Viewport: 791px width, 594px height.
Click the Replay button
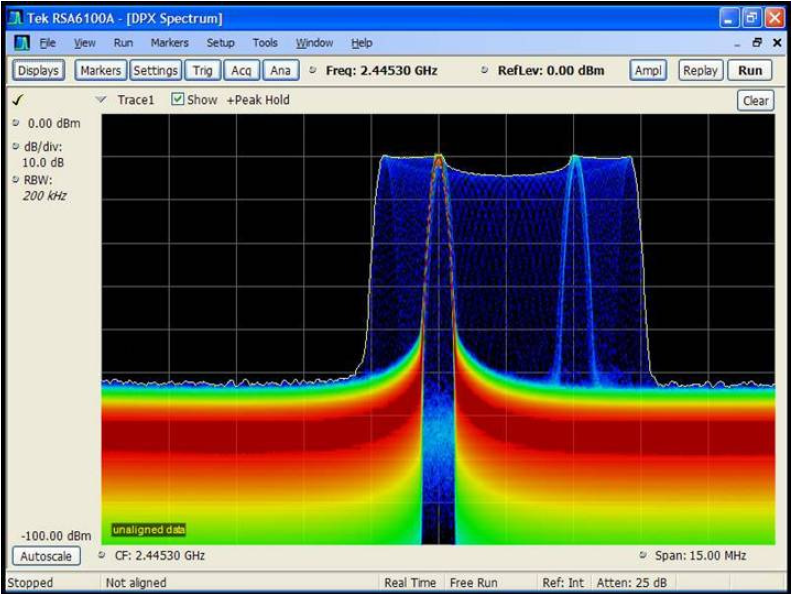coord(700,71)
